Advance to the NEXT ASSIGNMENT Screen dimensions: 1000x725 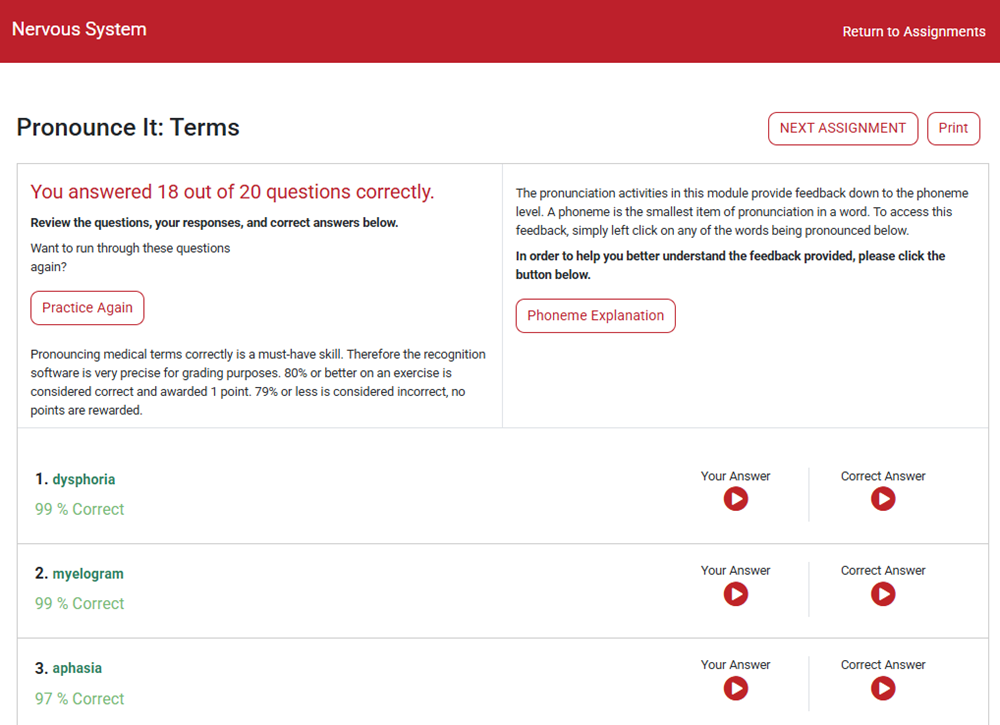(x=842, y=128)
